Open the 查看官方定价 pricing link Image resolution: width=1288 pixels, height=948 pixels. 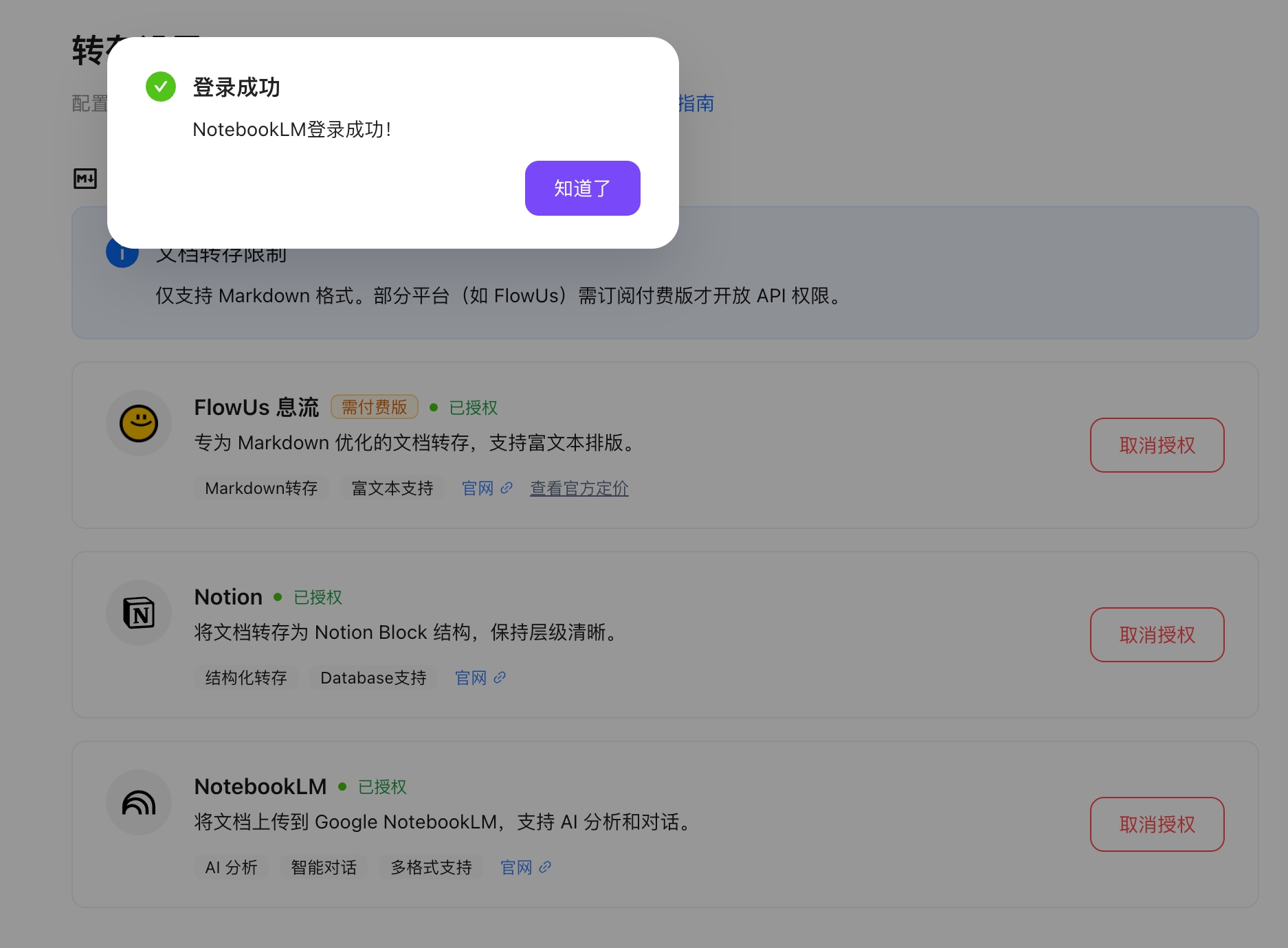tap(579, 488)
